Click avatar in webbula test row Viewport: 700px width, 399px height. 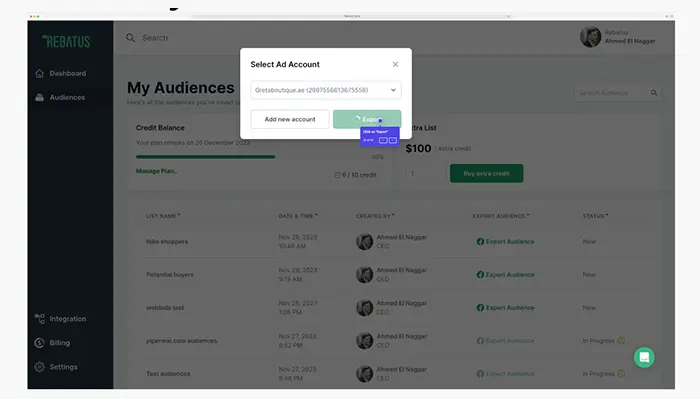click(x=364, y=308)
